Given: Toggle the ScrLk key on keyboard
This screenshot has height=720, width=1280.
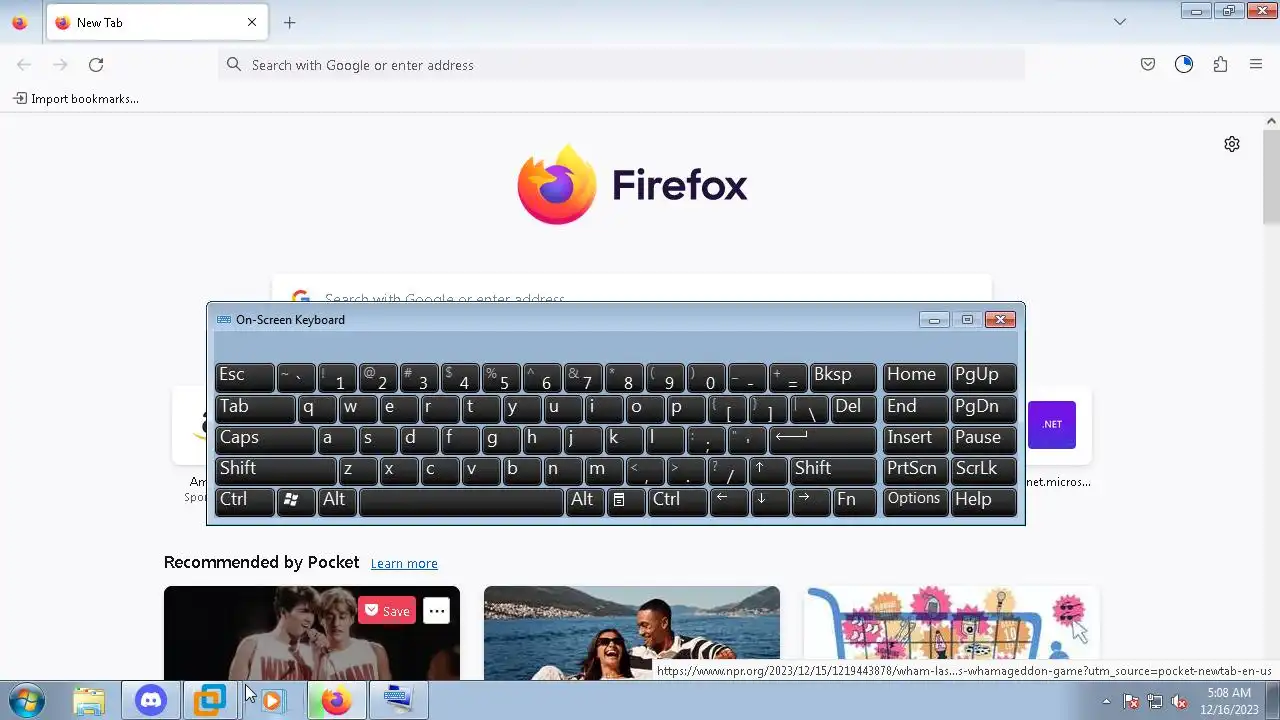Looking at the screenshot, I should pyautogui.click(x=983, y=470).
